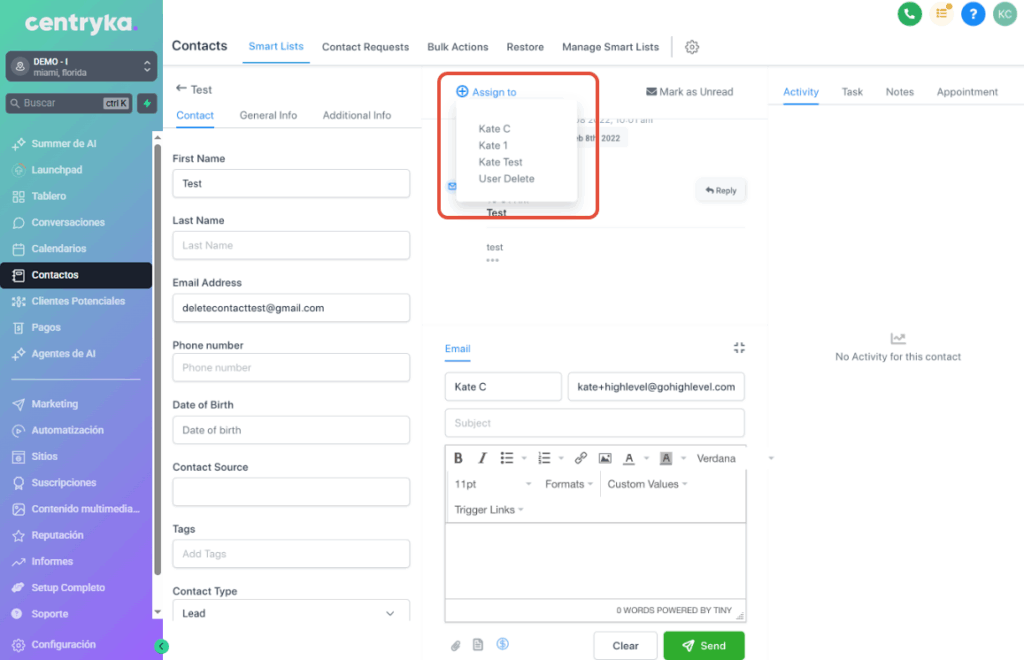The height and width of the screenshot is (660, 1024).
Task: Click the green lightning quick actions icon
Action: [x=147, y=103]
